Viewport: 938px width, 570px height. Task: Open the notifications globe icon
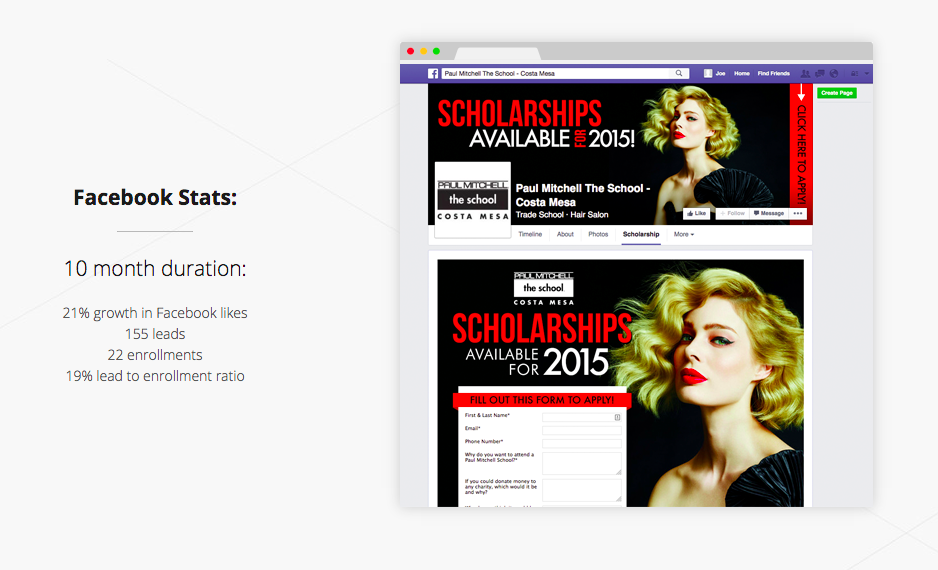(x=833, y=74)
